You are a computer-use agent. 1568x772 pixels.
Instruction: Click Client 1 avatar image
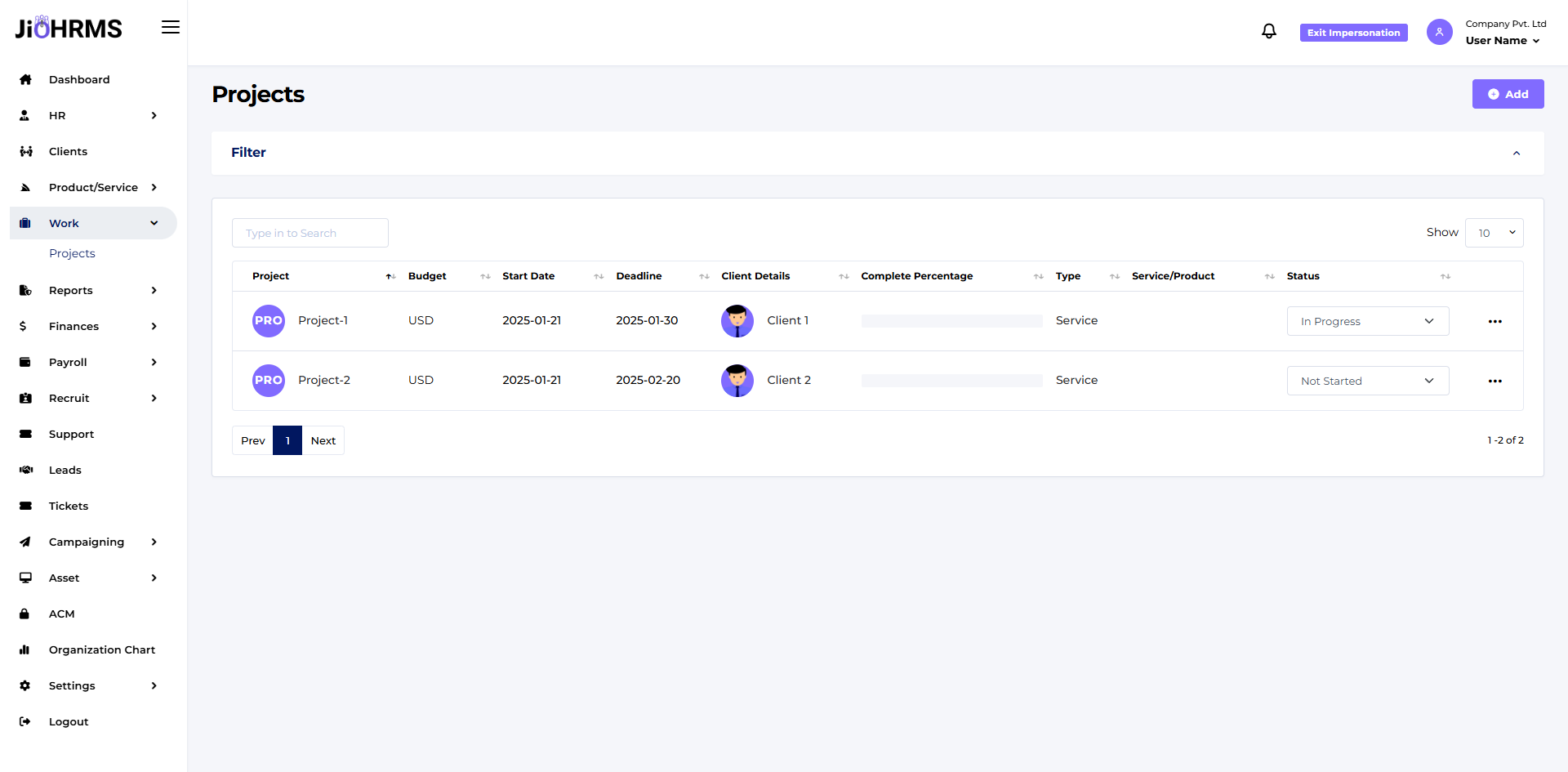737,321
